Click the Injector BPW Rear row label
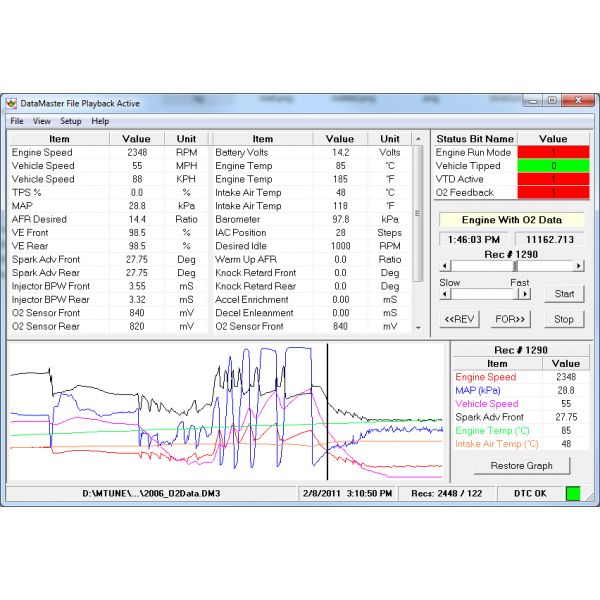600x600 pixels. (x=51, y=300)
